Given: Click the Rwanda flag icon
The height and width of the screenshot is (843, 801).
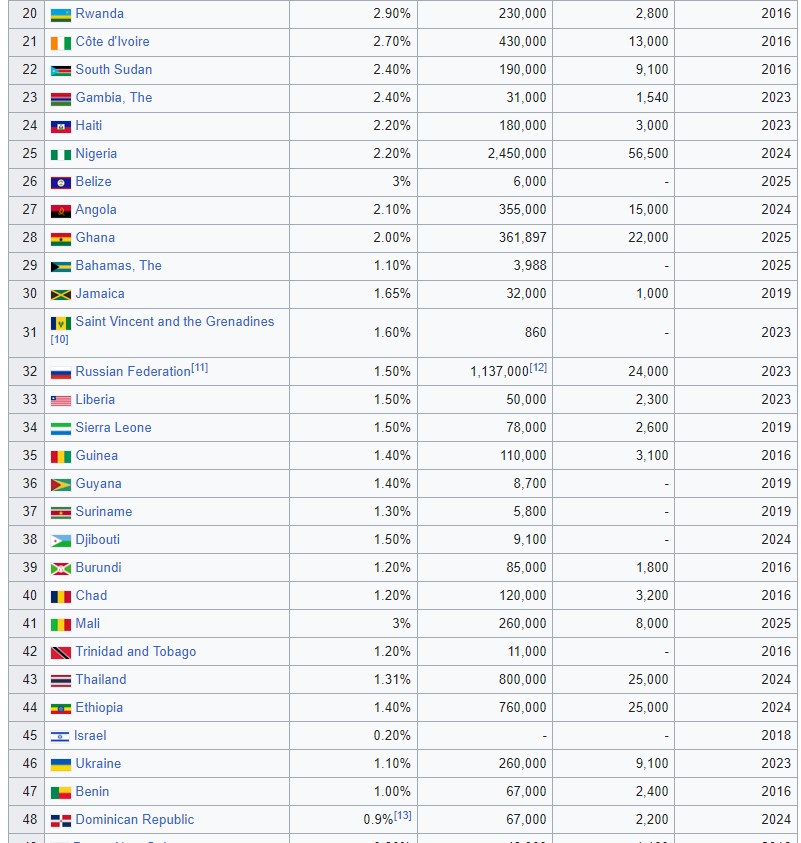Looking at the screenshot, I should [61, 15].
